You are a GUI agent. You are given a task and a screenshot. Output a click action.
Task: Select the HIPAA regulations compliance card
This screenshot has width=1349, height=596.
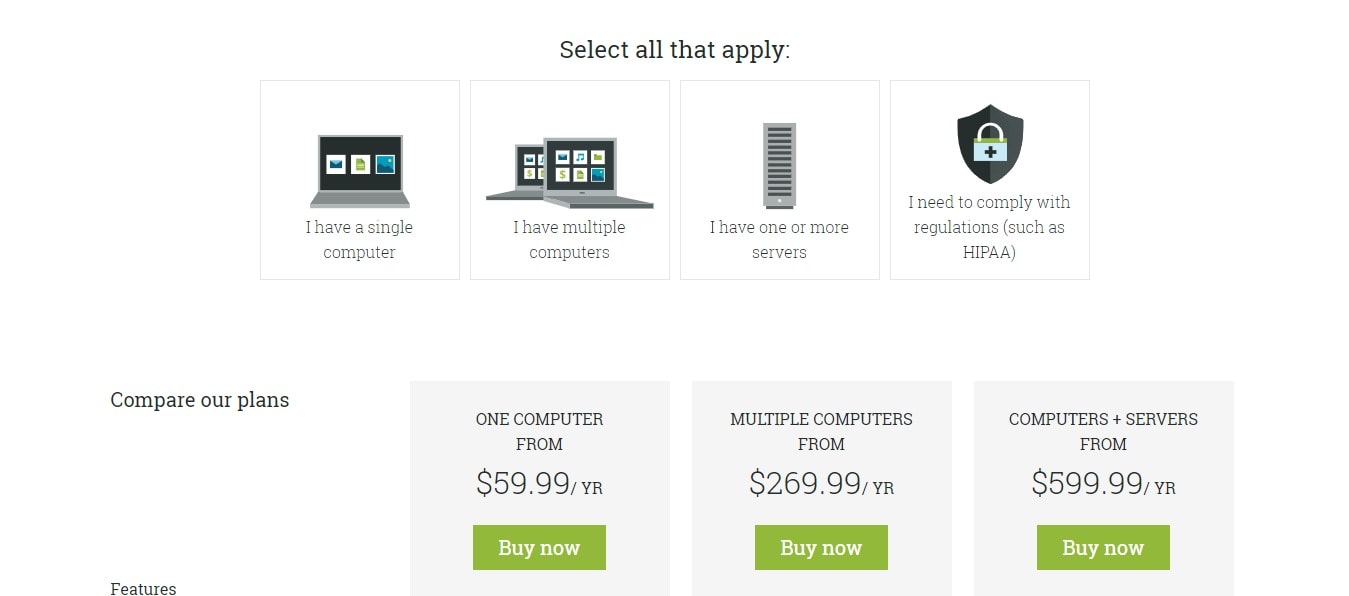990,180
